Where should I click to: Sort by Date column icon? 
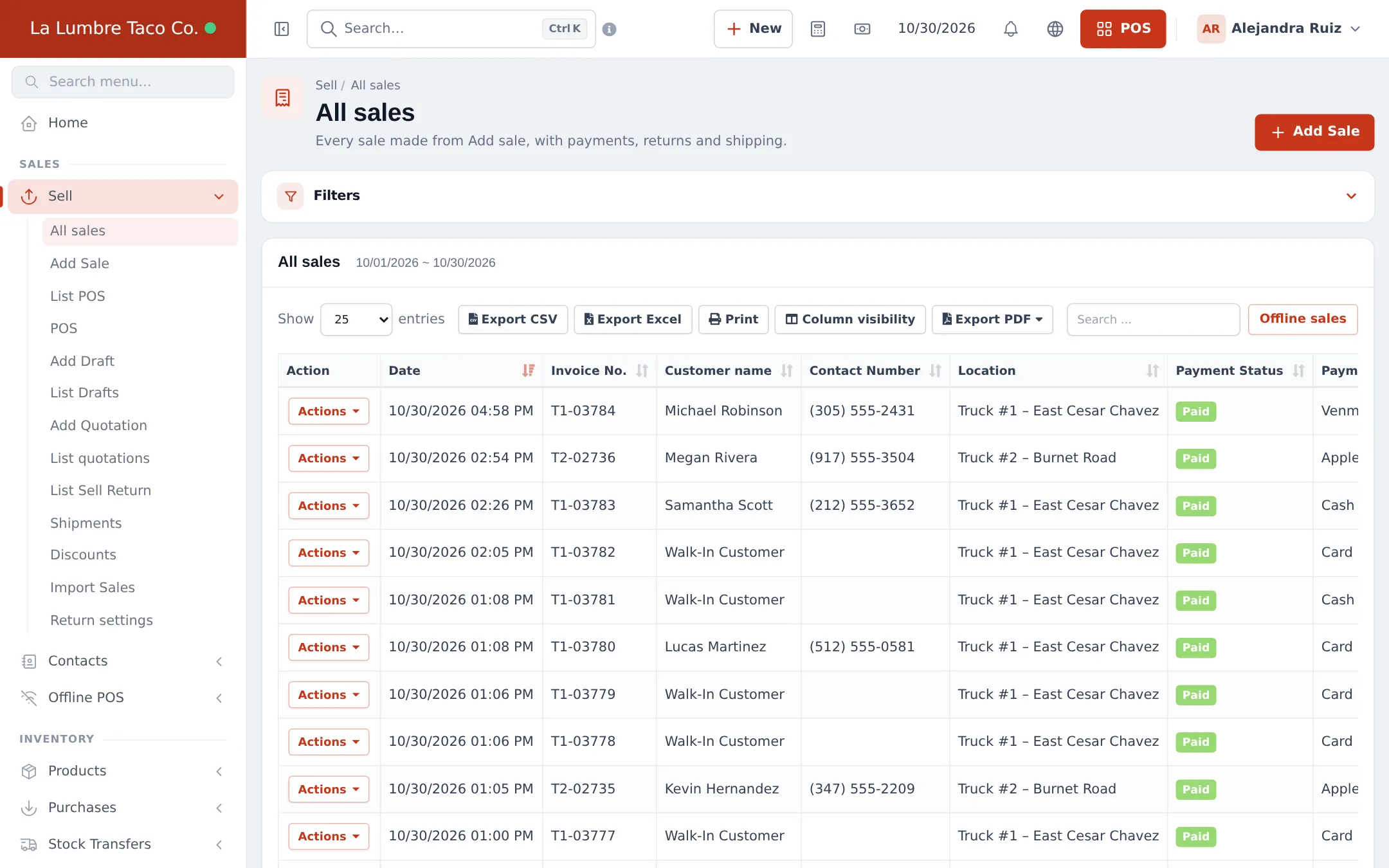coord(529,370)
